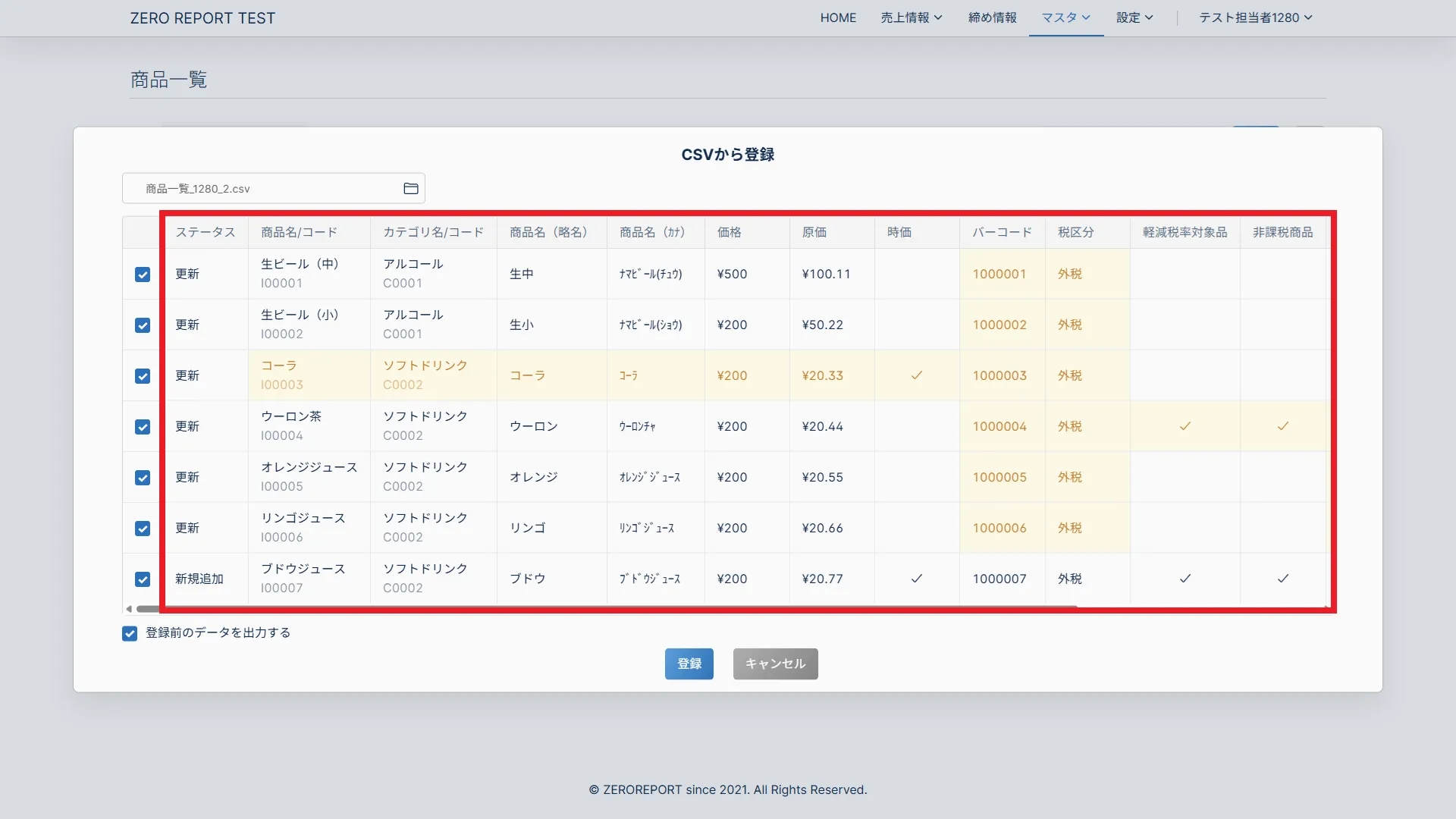Expand the テスト担当者1280 user menu
Viewport: 1456px width, 819px height.
(1255, 17)
